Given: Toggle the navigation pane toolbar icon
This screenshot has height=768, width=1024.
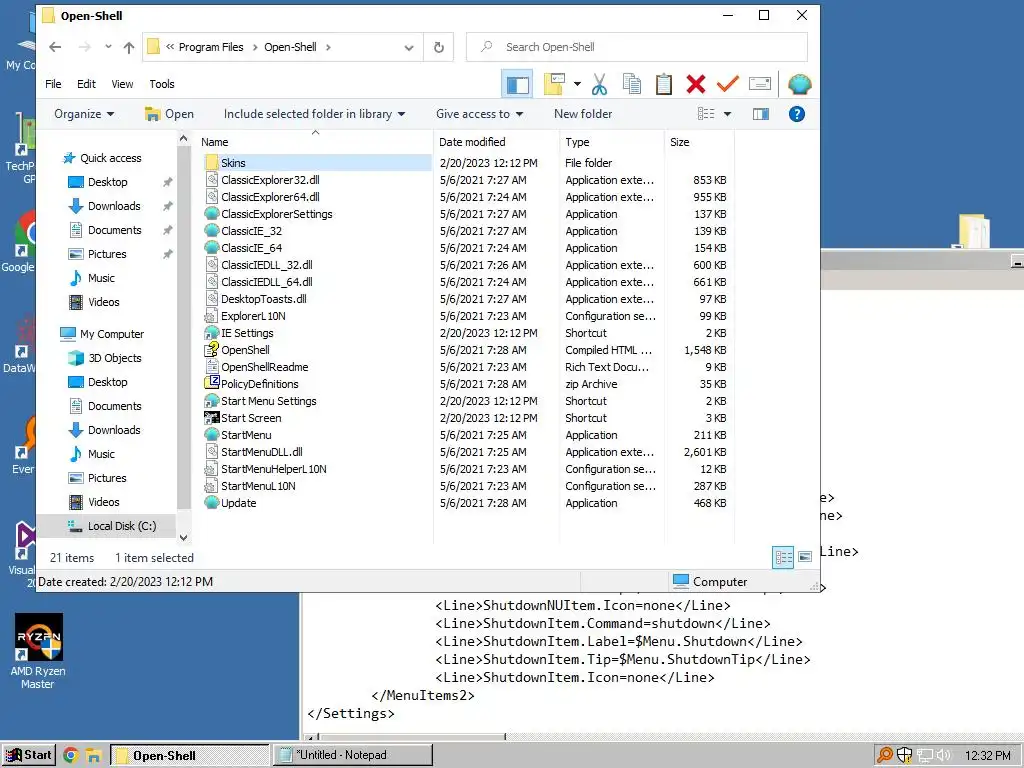Looking at the screenshot, I should [x=517, y=84].
